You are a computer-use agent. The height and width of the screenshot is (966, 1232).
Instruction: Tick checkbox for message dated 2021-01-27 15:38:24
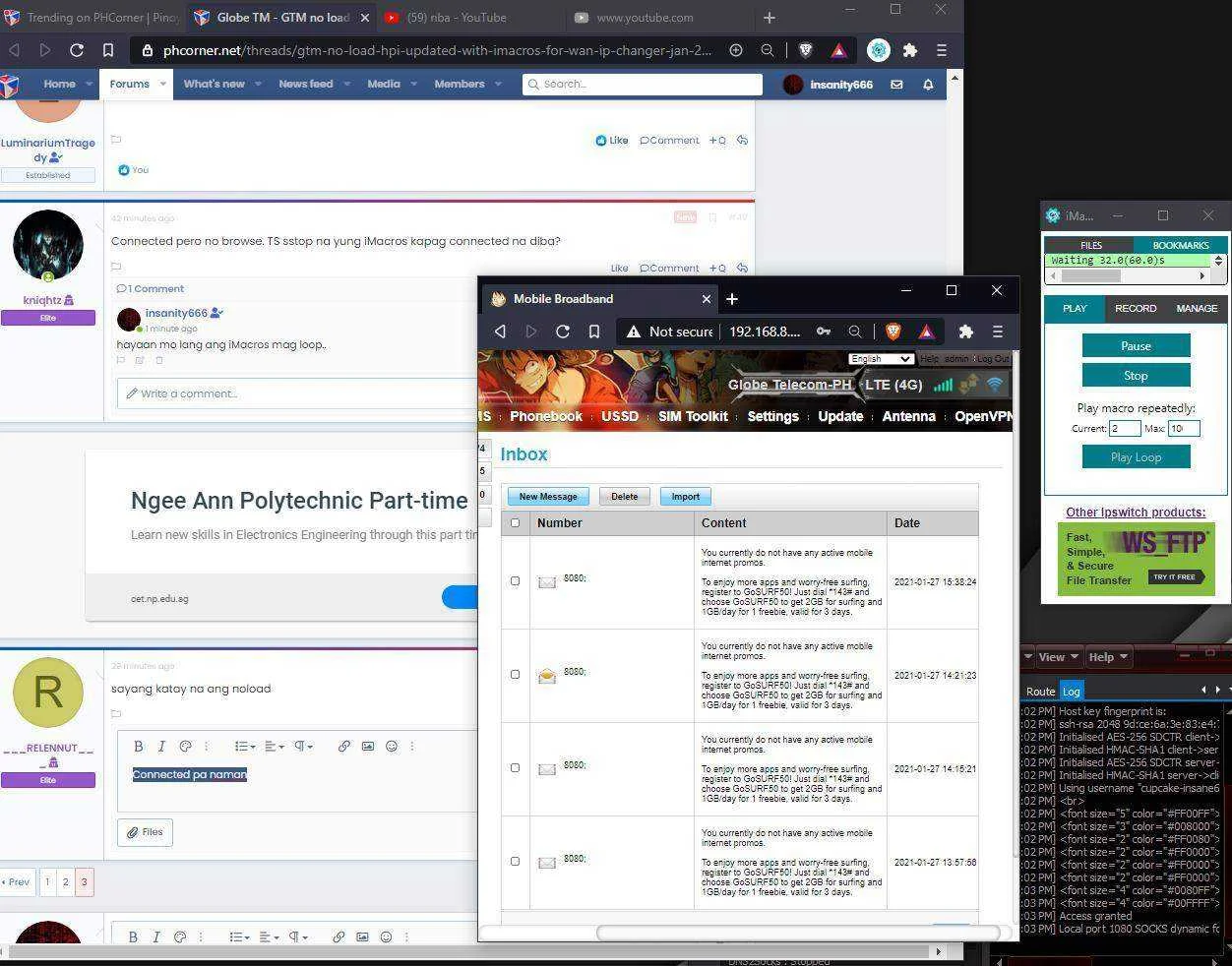[x=515, y=581]
